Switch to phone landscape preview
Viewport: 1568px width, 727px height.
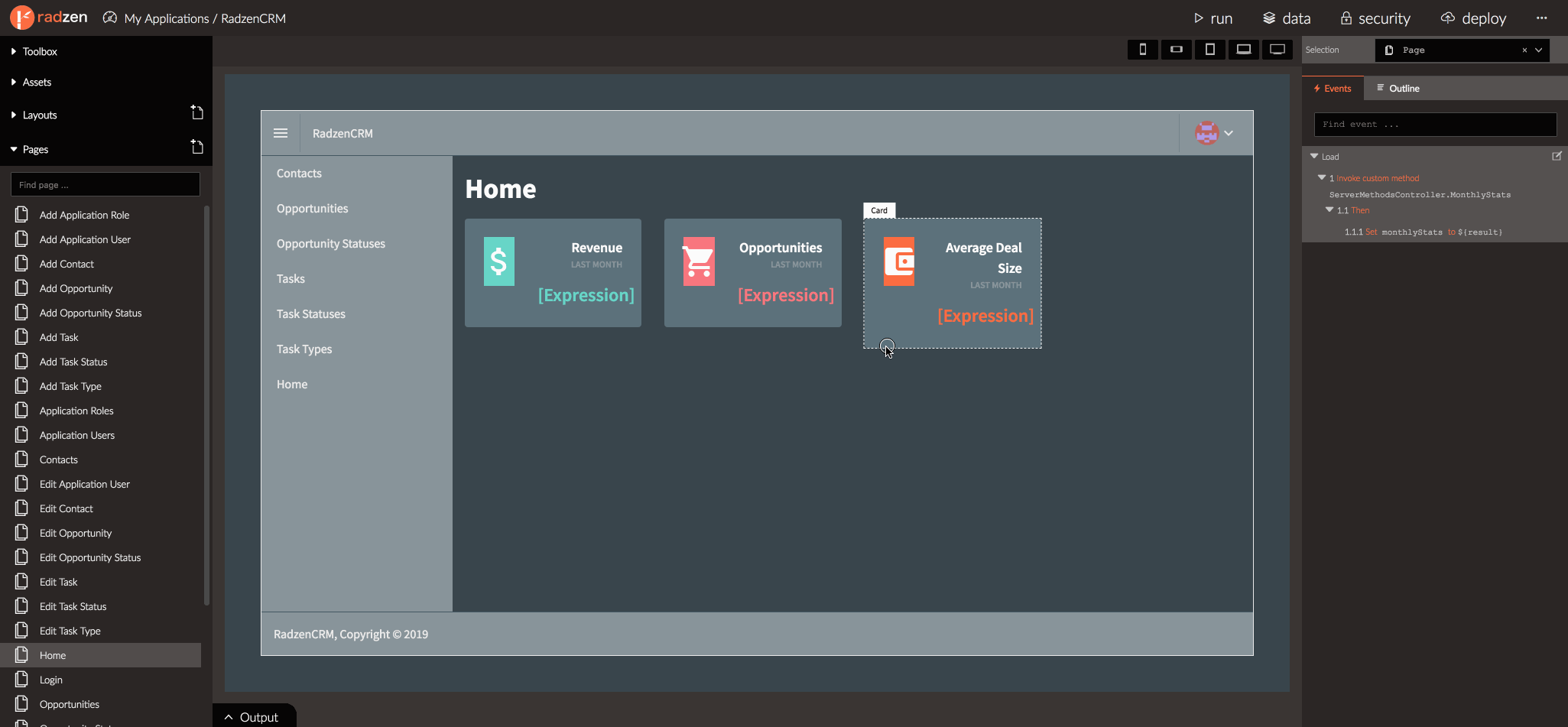(x=1177, y=50)
